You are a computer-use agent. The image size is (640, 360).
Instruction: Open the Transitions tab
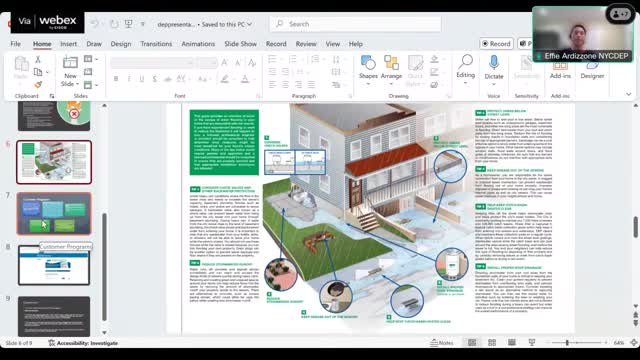point(156,44)
